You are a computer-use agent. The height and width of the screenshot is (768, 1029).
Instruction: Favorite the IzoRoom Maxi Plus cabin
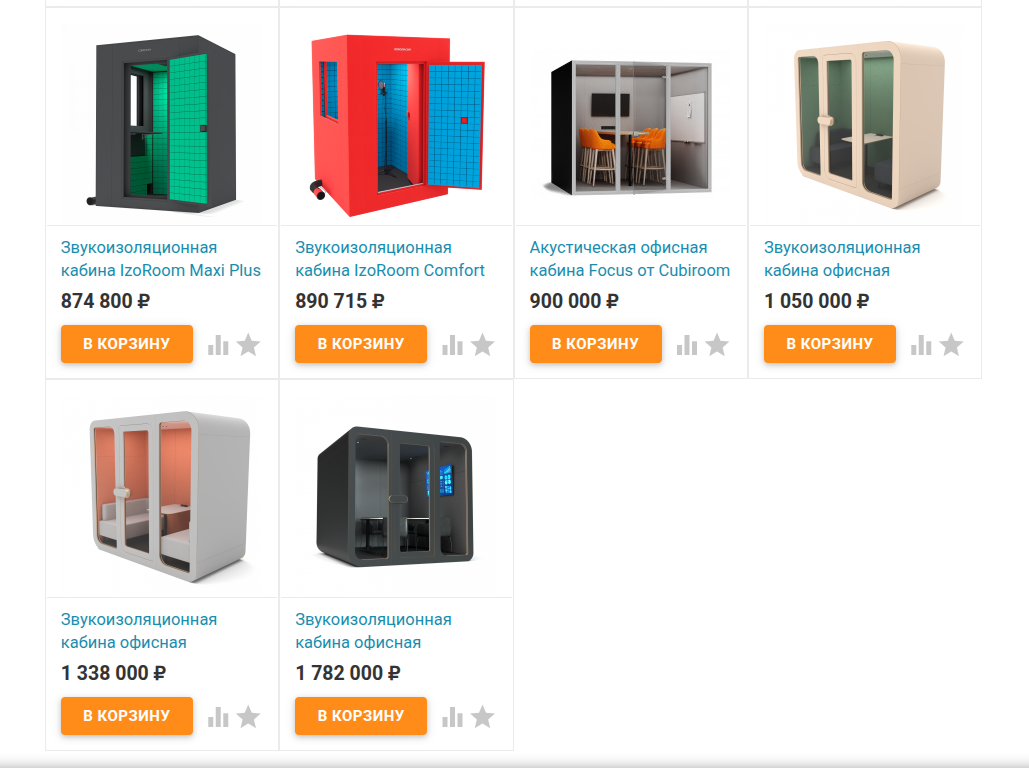pos(248,344)
